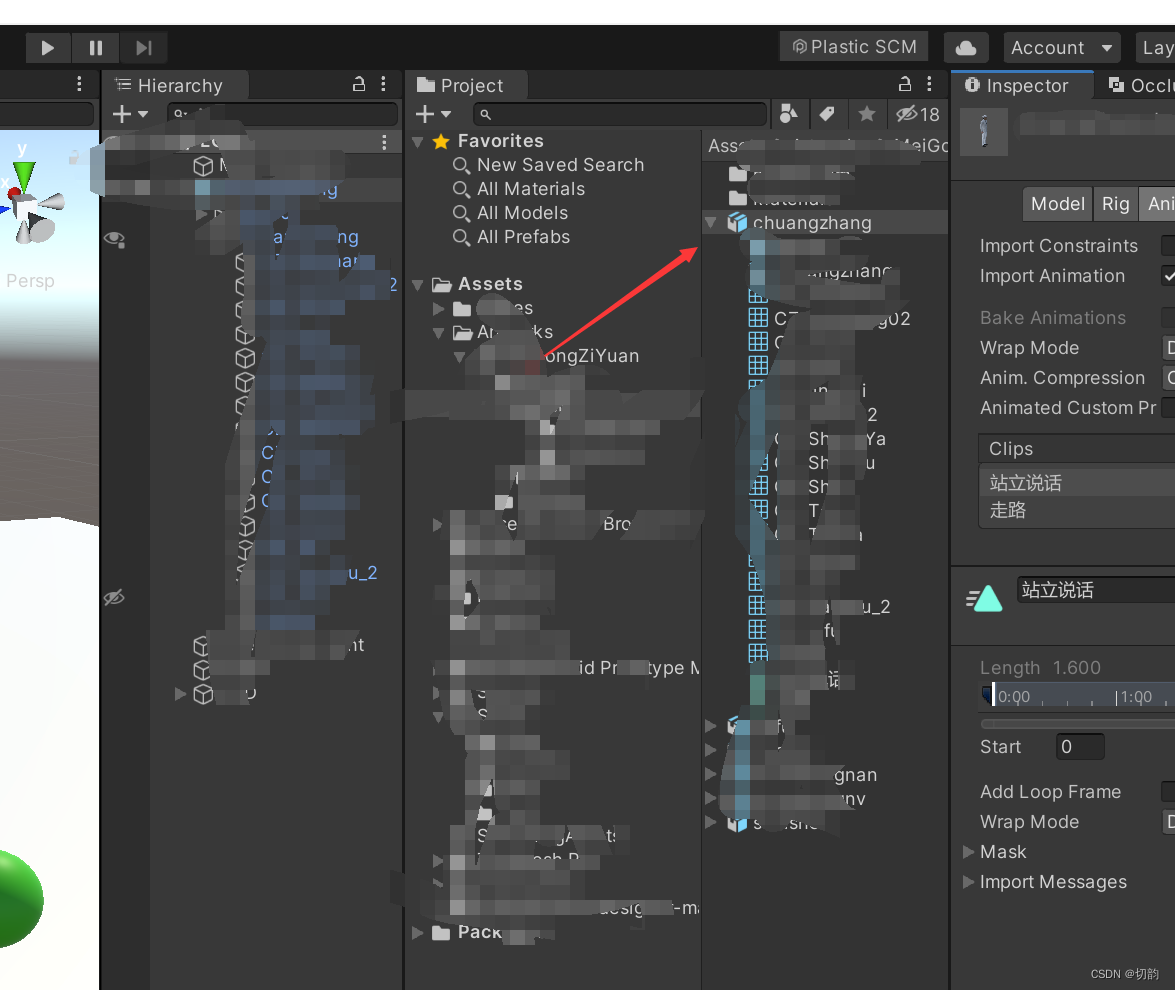Click the clip timeline start marker
This screenshot has width=1175, height=990.
tap(989, 695)
